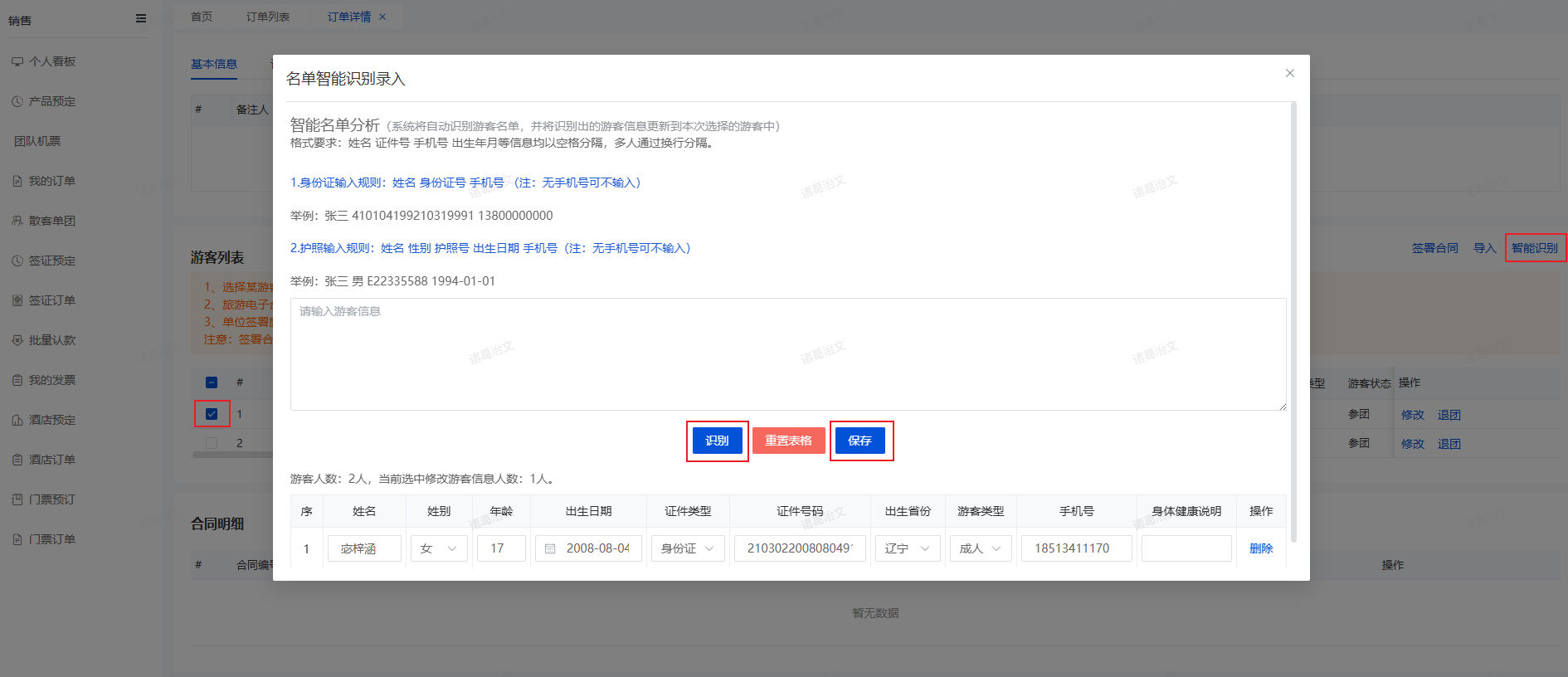Image resolution: width=1568 pixels, height=677 pixels.
Task: Open the 出生省份 dropdown showing 辽宁
Action: click(x=908, y=548)
